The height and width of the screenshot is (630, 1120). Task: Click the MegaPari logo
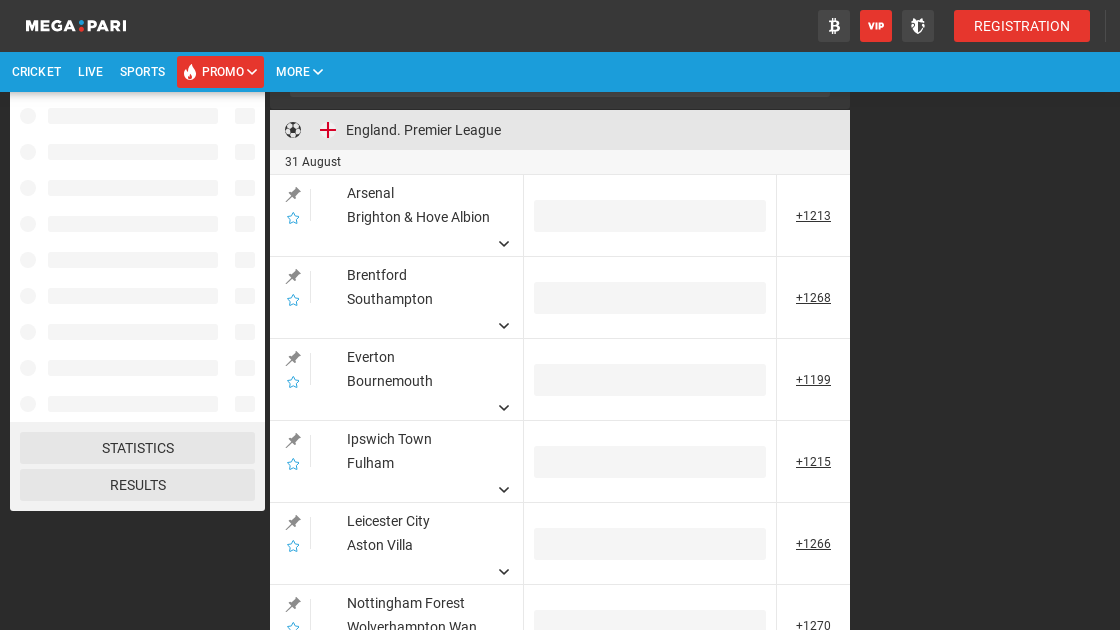[76, 26]
